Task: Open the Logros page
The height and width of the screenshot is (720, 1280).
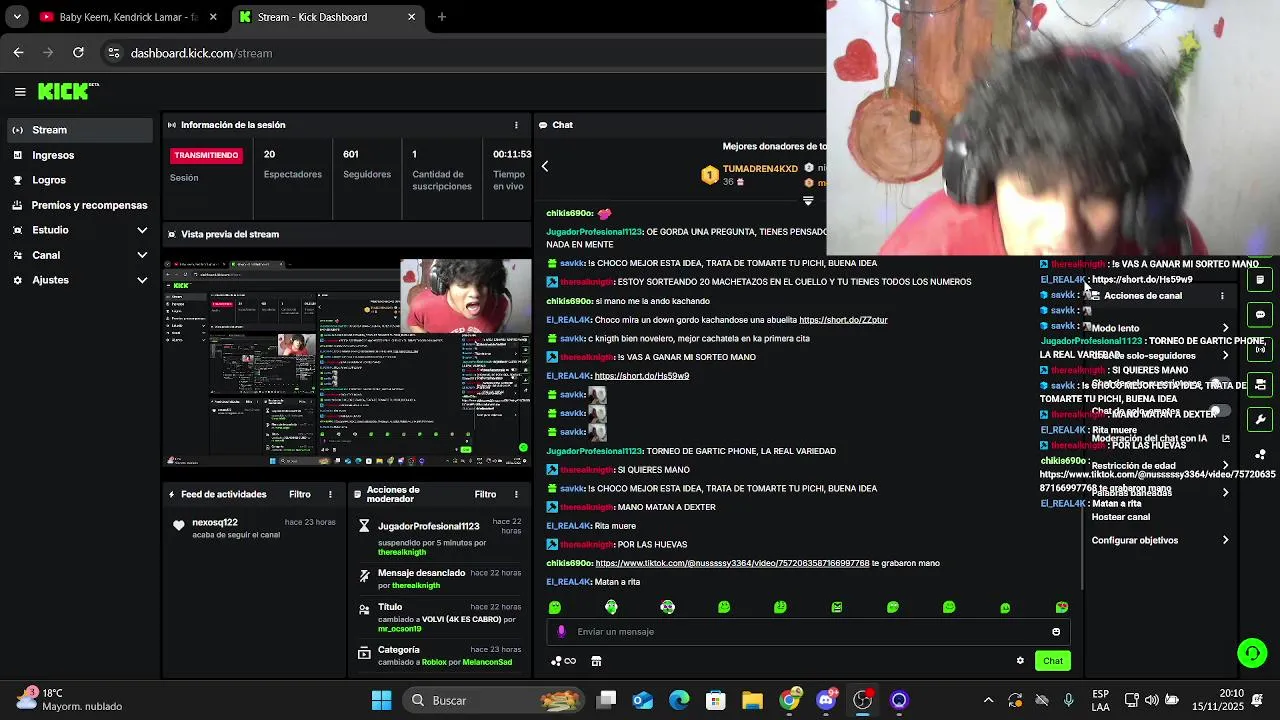Action: point(80,180)
